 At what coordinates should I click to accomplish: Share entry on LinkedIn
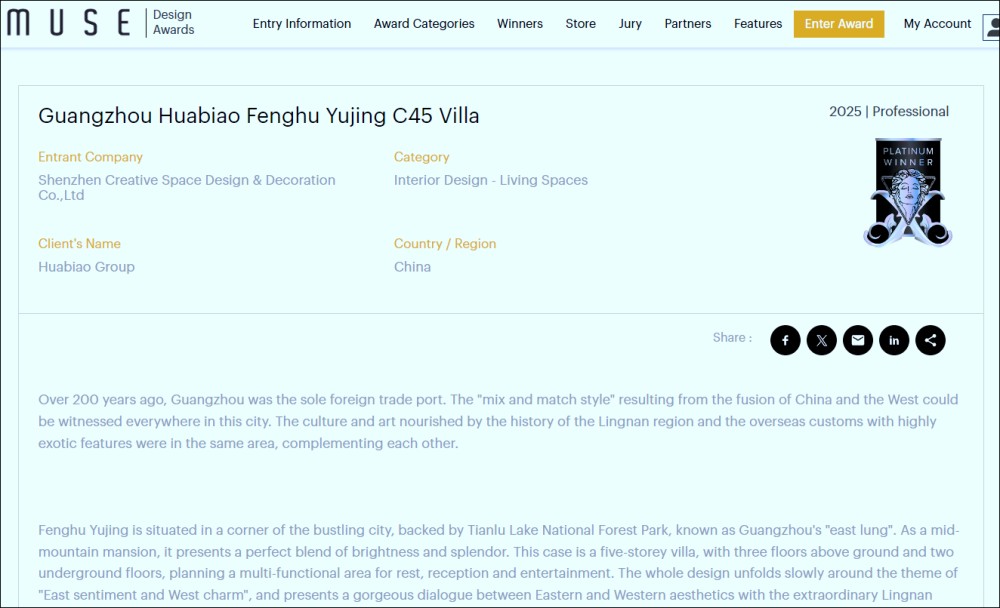coord(894,340)
